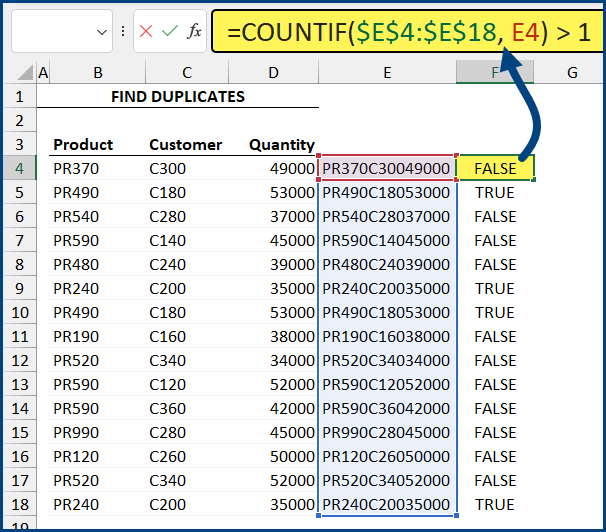Select the TRUE cell in row 9
The image size is (606, 532).
495,288
